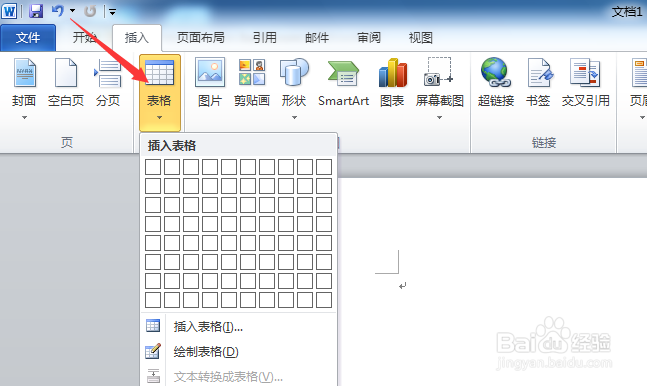Switch to the 审阅 (Review) tab
The image size is (647, 386).
click(x=369, y=38)
